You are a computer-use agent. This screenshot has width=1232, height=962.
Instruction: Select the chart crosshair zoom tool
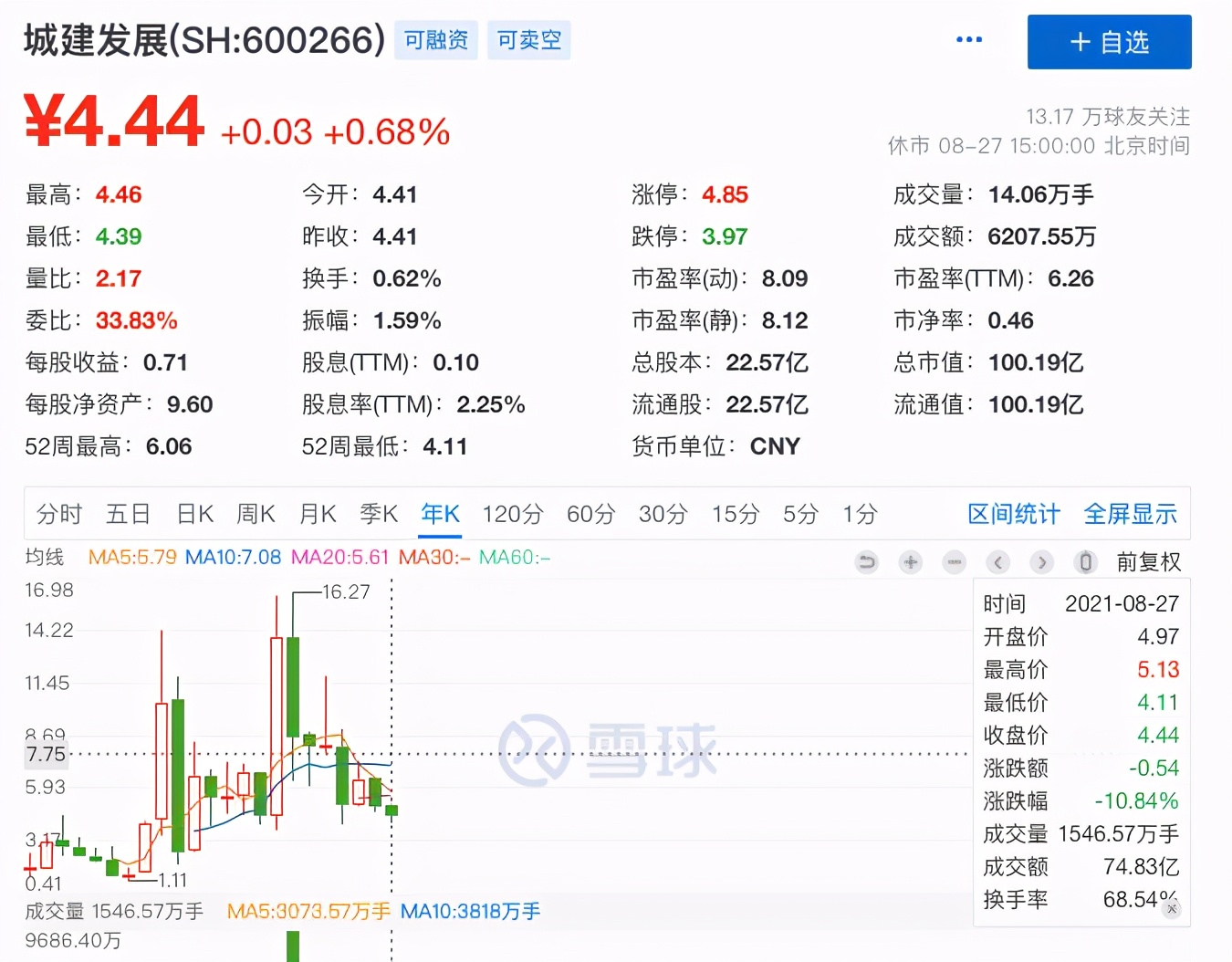point(910,562)
